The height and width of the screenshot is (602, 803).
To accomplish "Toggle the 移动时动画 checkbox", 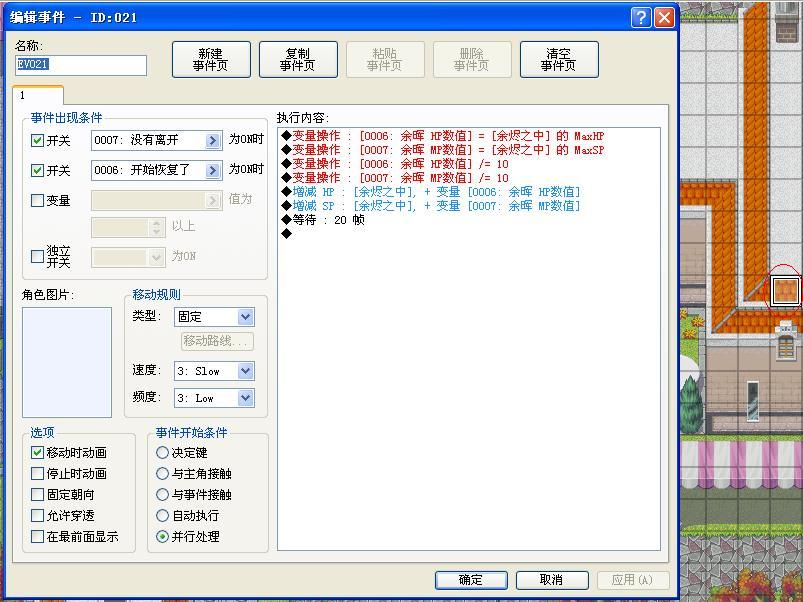I will (x=37, y=453).
